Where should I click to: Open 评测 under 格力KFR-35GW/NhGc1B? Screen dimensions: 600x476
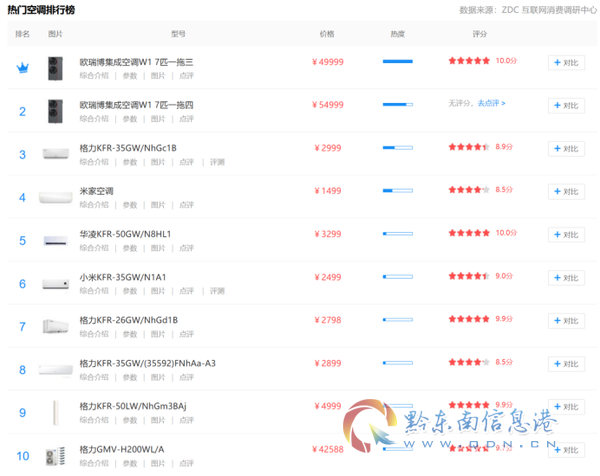coord(217,162)
